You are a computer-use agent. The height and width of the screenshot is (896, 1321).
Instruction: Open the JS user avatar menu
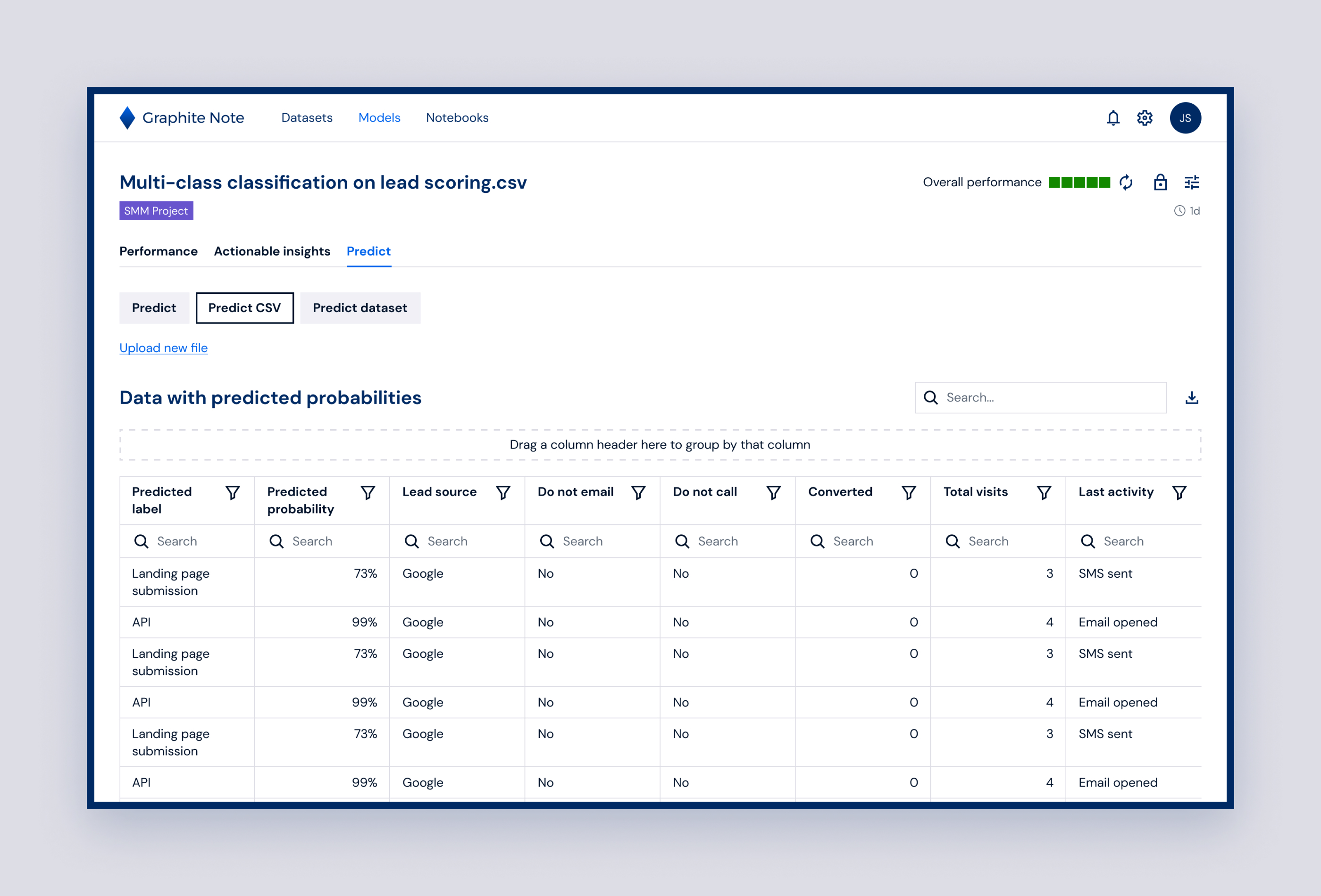click(1185, 117)
